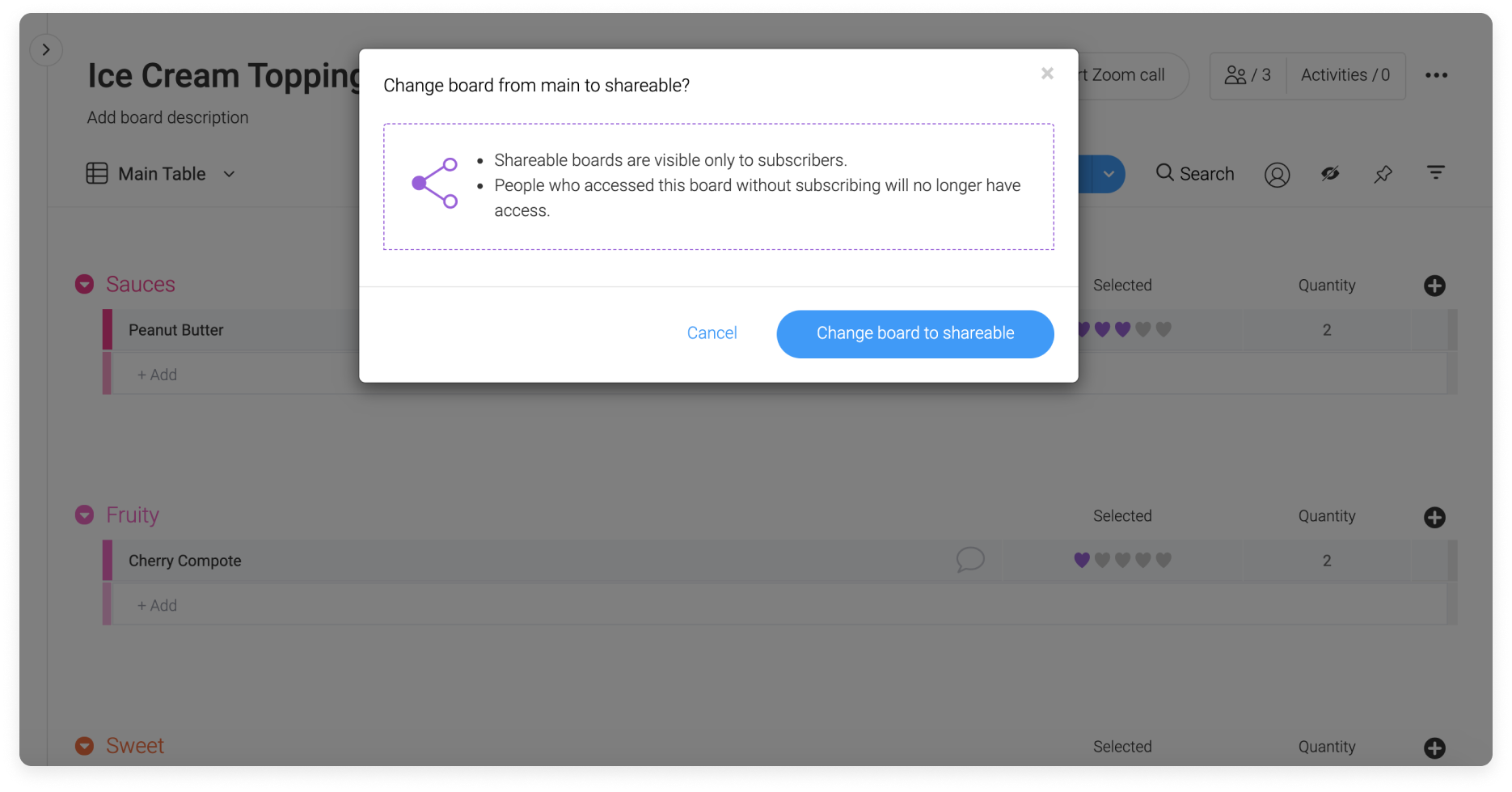Click the Main Table grid icon
Image resolution: width=1512 pixels, height=792 pixels.
pyautogui.click(x=97, y=173)
